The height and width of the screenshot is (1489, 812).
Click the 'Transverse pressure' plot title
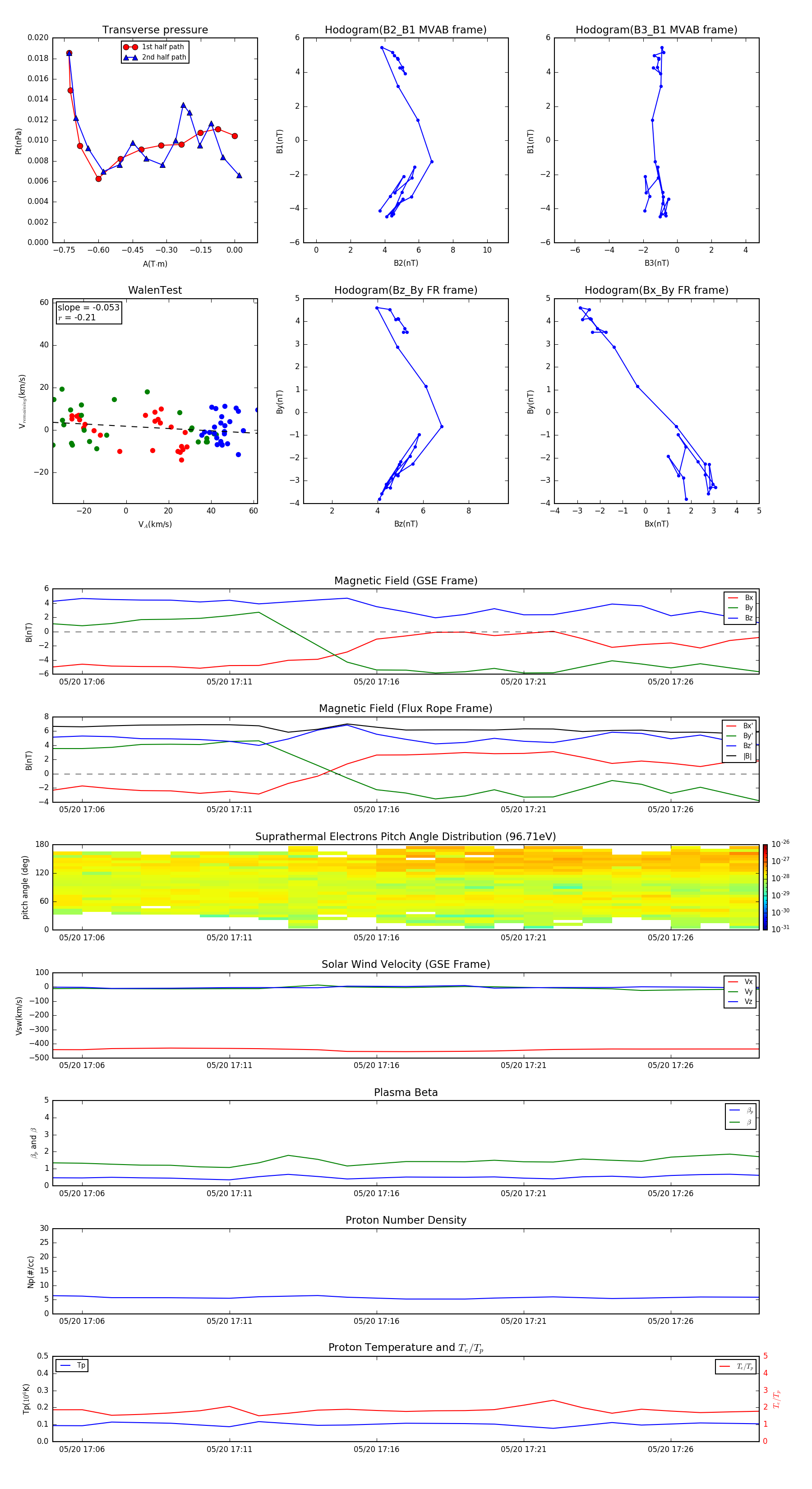(x=155, y=30)
